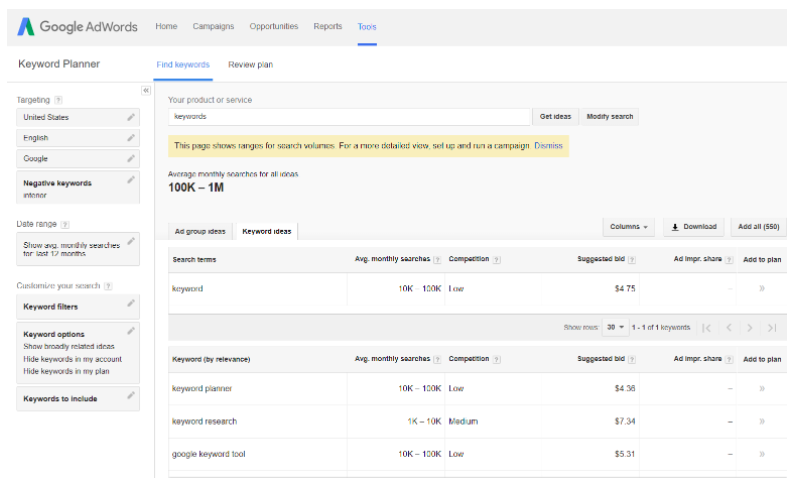Open the Campaigns menu

[213, 26]
